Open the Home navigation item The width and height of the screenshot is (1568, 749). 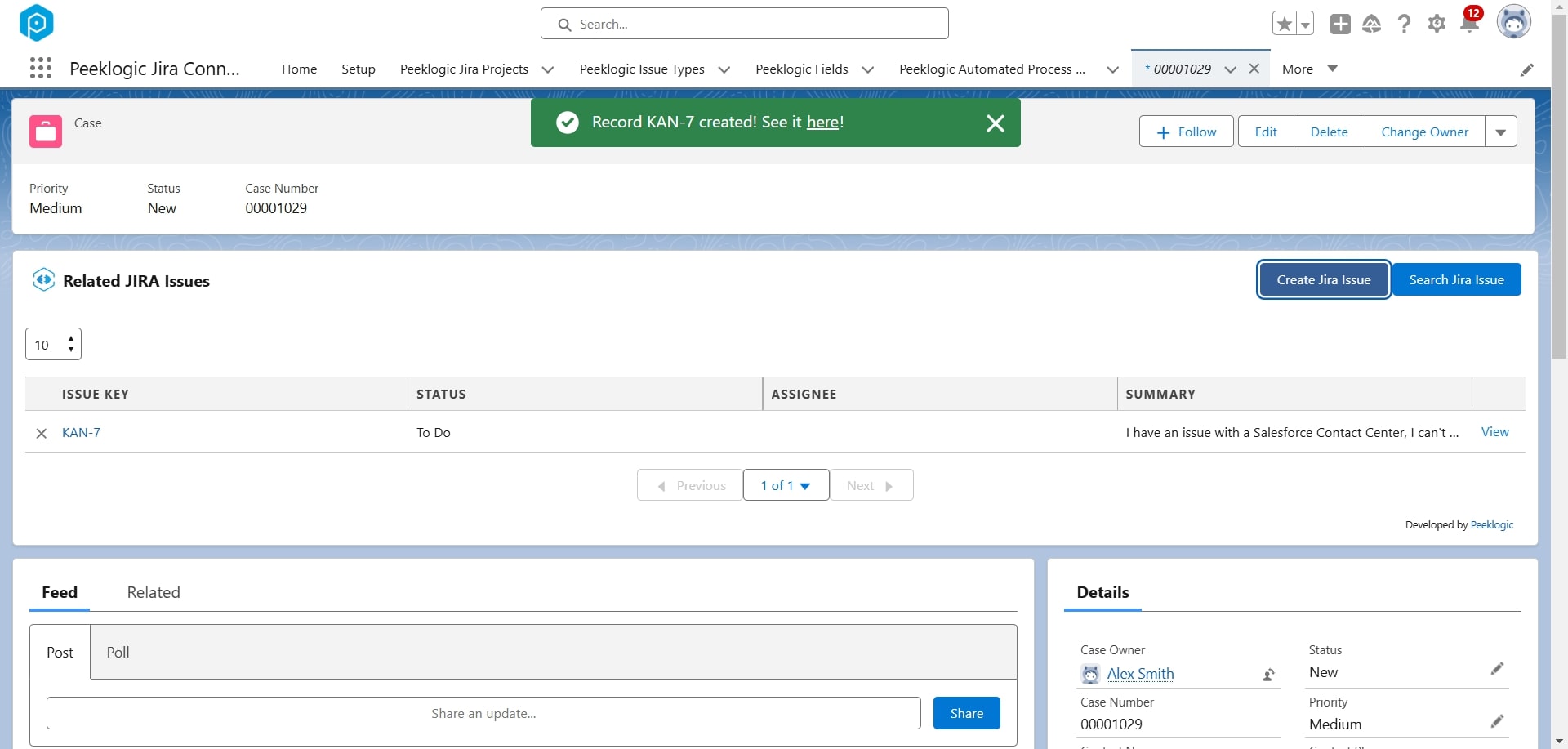pyautogui.click(x=298, y=69)
